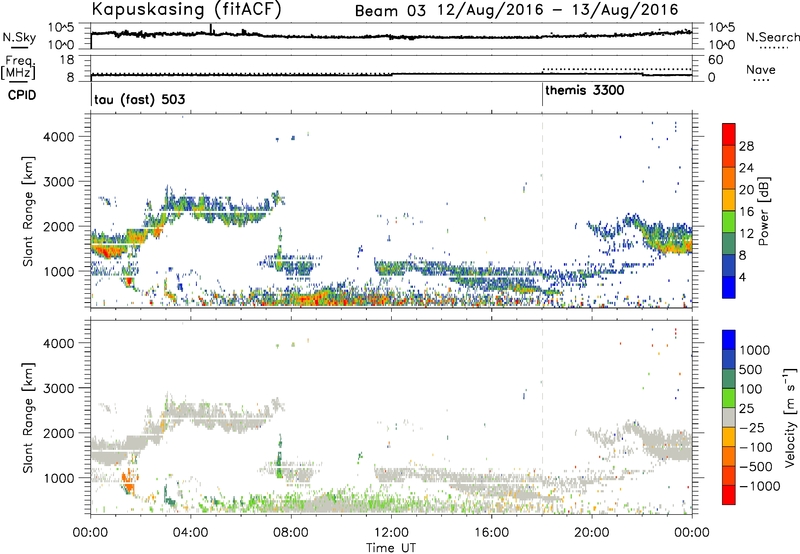The width and height of the screenshot is (800, 554).
Task: Click the 'CPID' row label
Action: pos(22,95)
